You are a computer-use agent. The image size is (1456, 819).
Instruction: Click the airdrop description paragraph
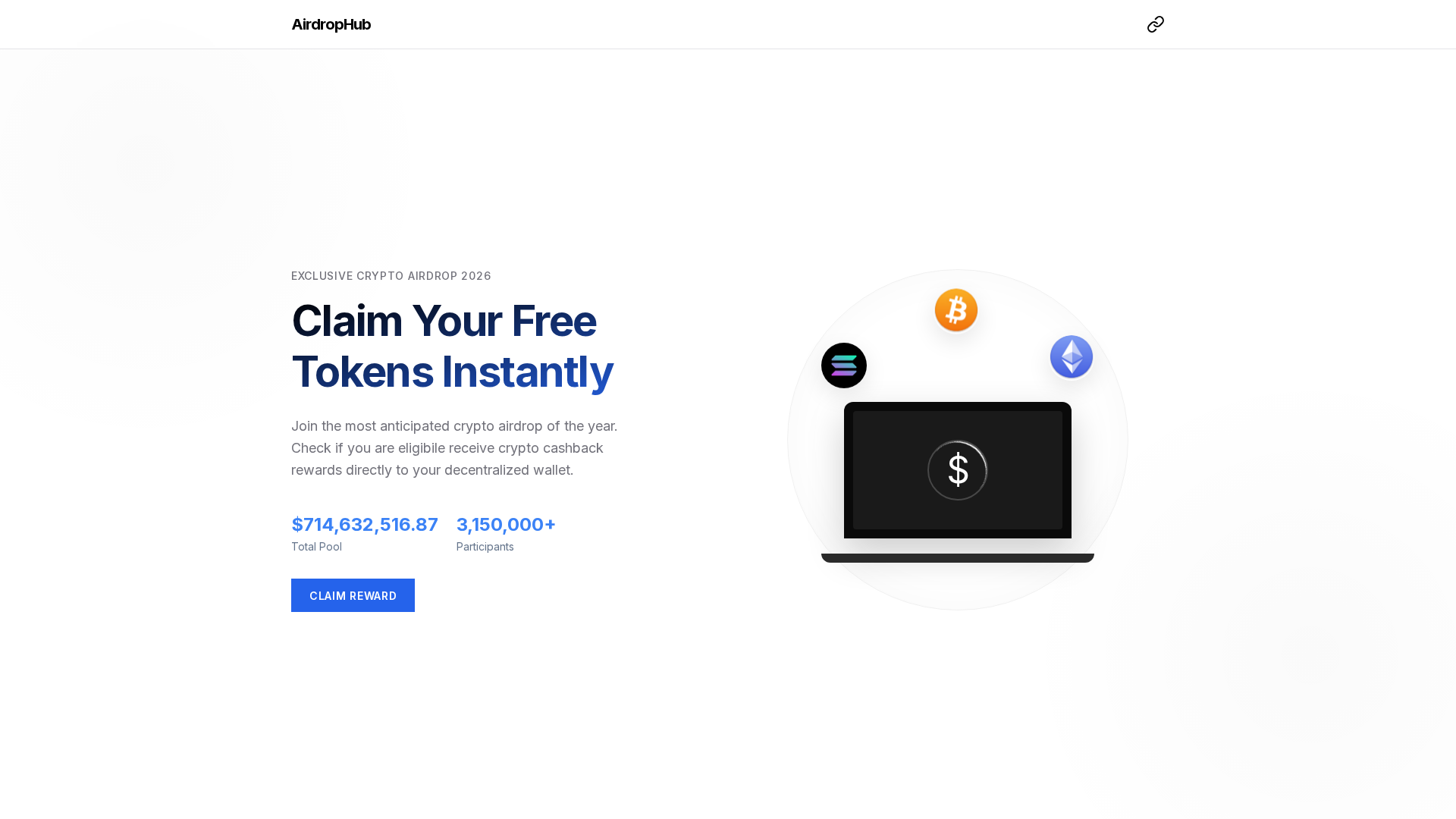pos(454,447)
